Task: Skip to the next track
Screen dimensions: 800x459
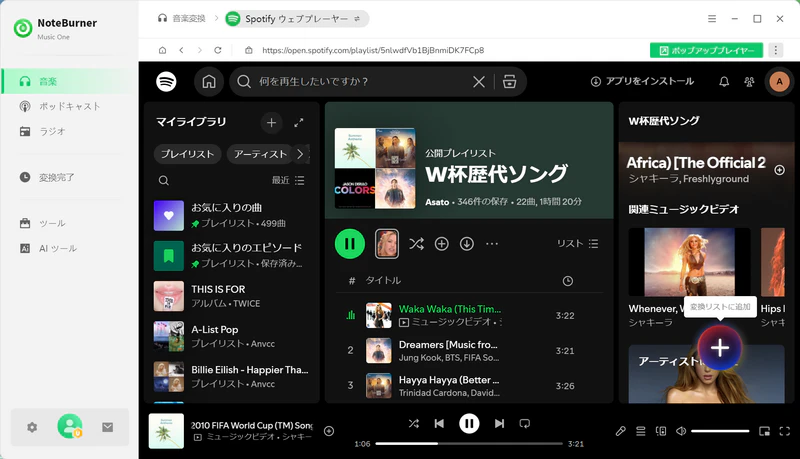Action: (x=499, y=423)
